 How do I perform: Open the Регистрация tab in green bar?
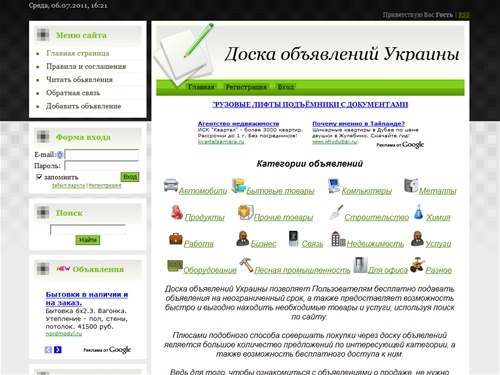click(246, 87)
